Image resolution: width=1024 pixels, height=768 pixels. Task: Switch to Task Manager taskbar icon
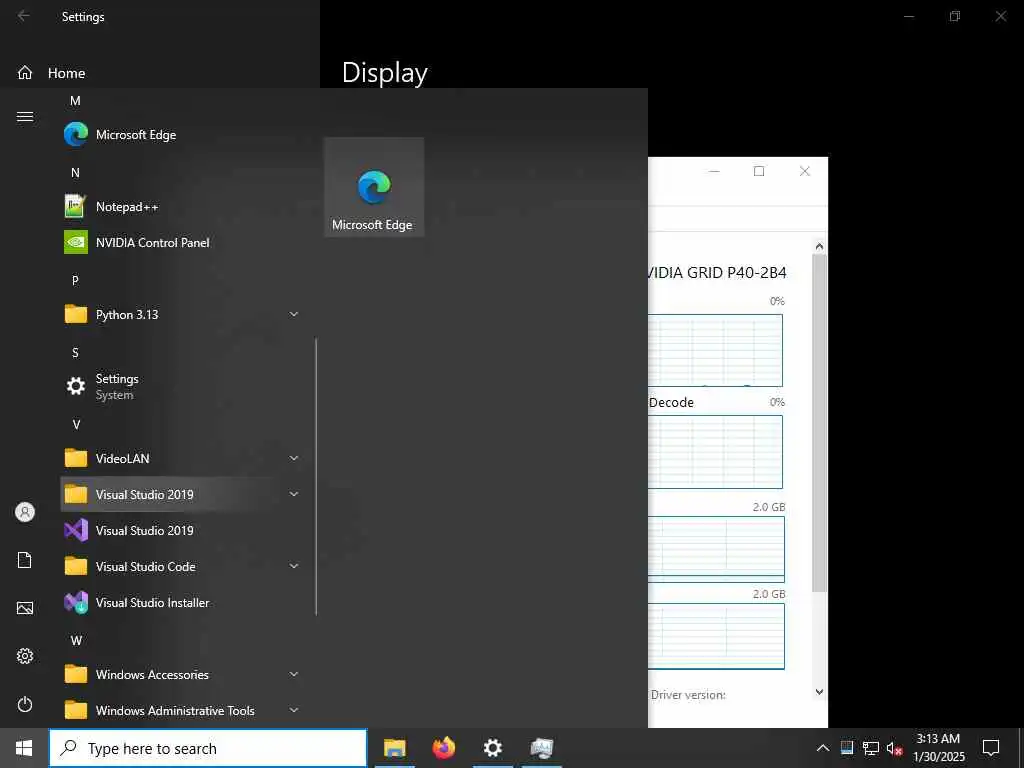pos(541,748)
